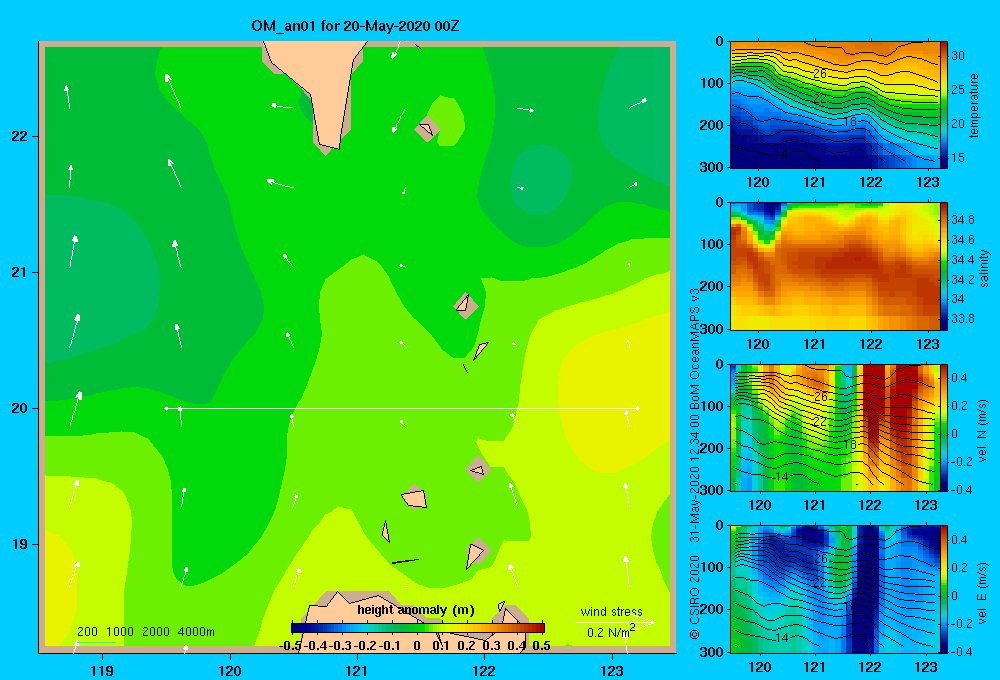
Task: Click longitude label 123 under the main map
Action: point(612,670)
